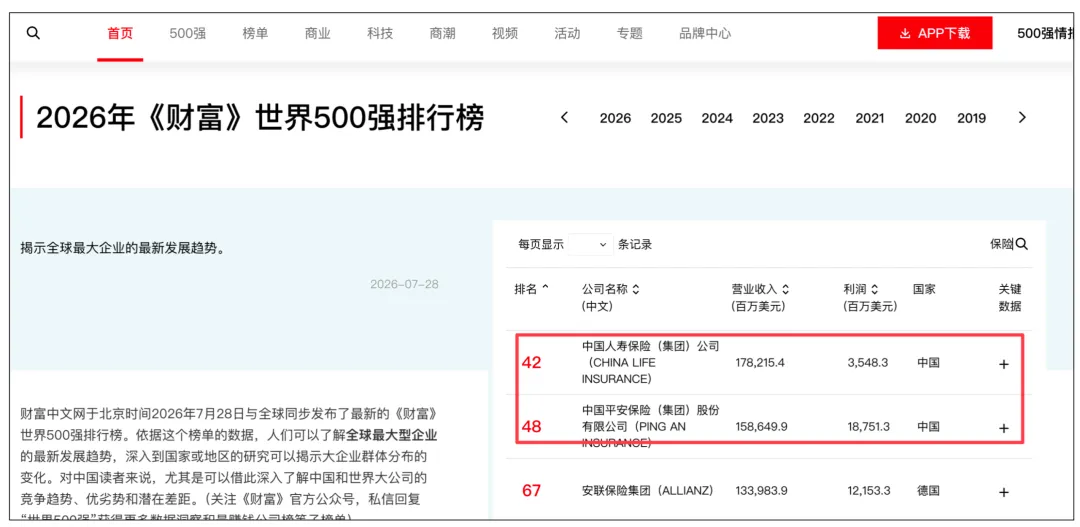Image resolution: width=1080 pixels, height=527 pixels.
Task: Click the search icon beside 保险 filter
Action: click(1021, 244)
